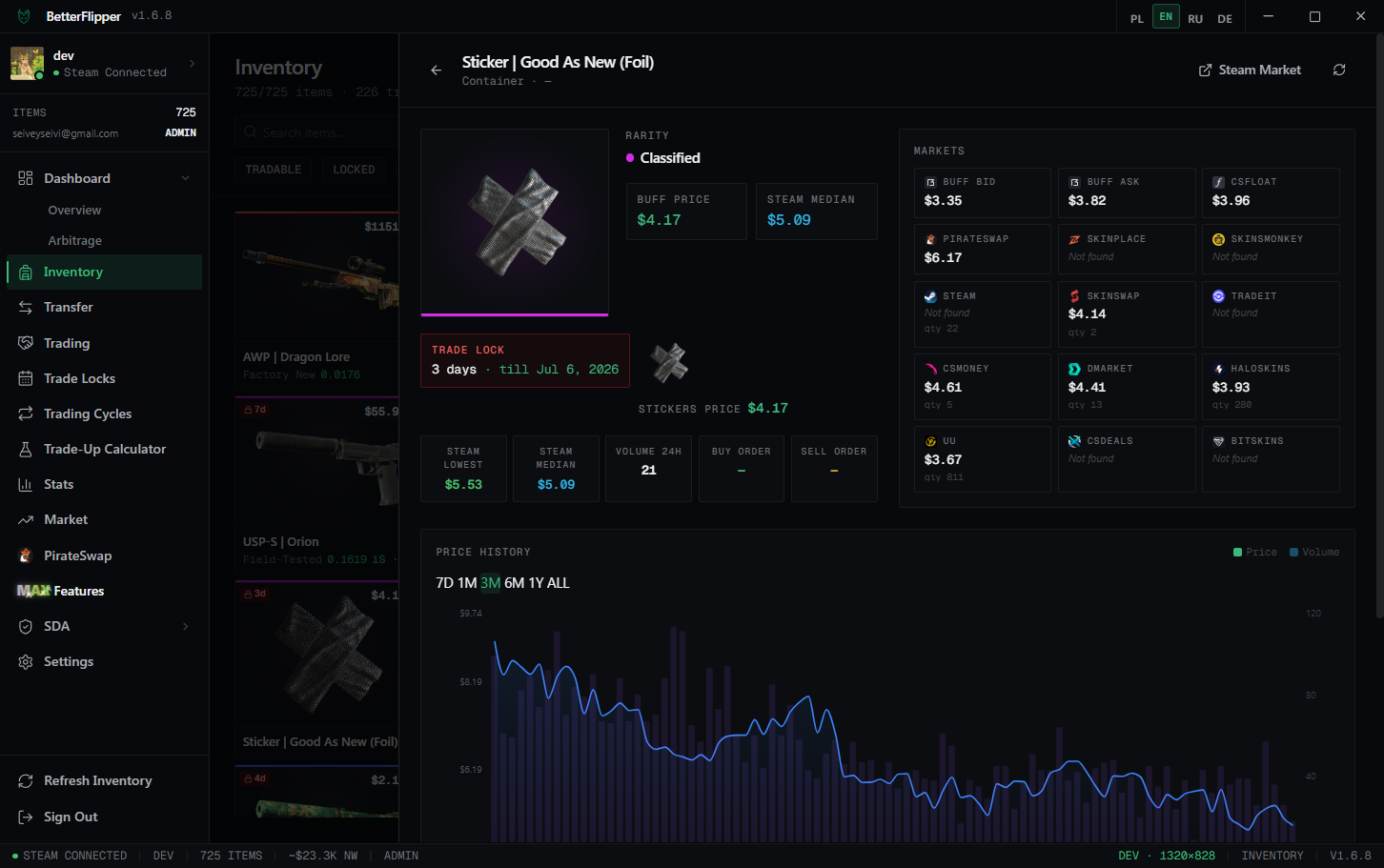Click the large sticker preview image
The image size is (1384, 868).
515,221
